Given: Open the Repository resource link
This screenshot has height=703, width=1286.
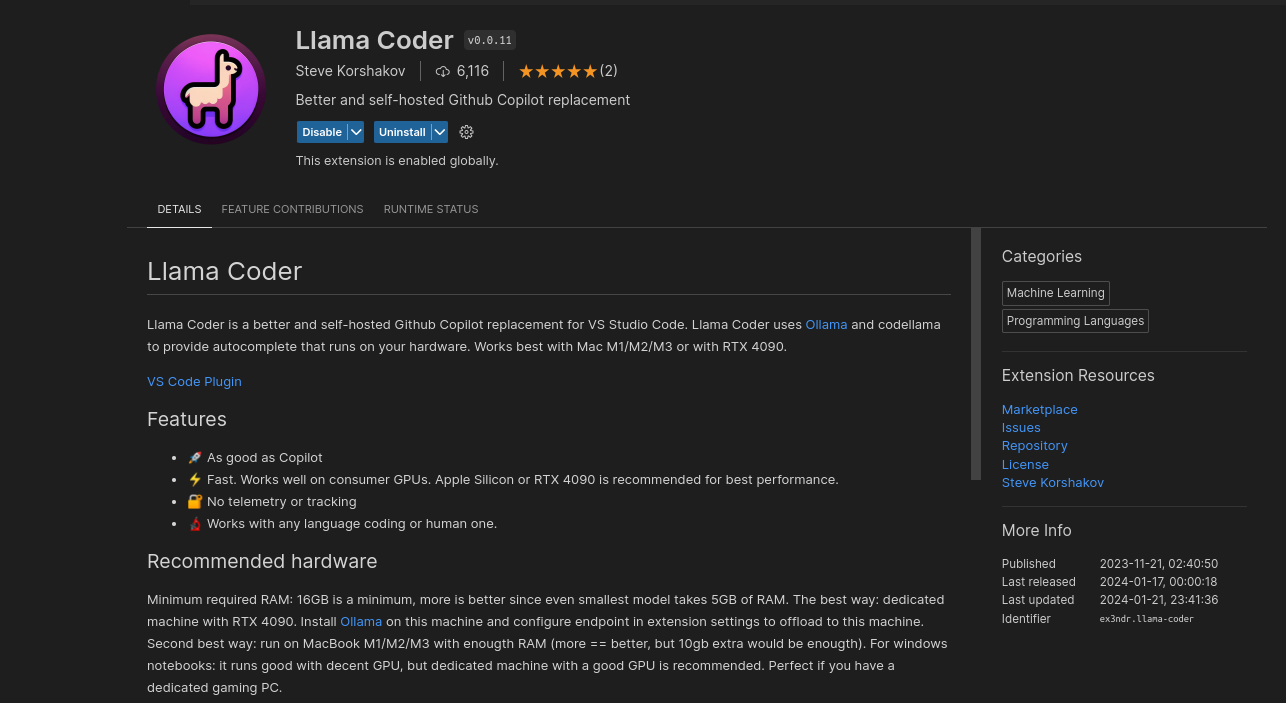Looking at the screenshot, I should [1034, 445].
